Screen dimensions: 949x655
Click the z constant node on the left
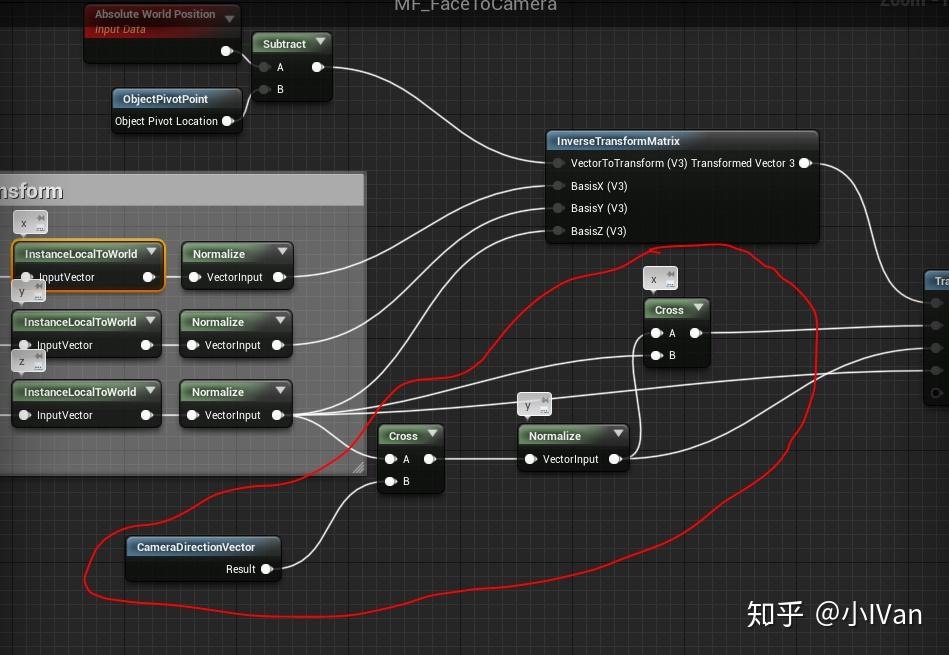coord(28,361)
